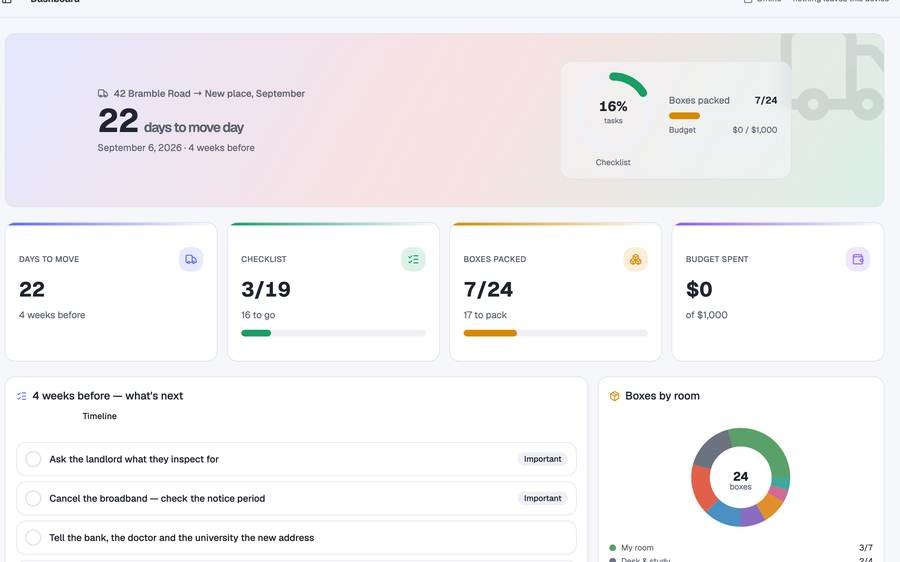
Task: Click the '$0 / $1,000' budget value
Action: 755,130
